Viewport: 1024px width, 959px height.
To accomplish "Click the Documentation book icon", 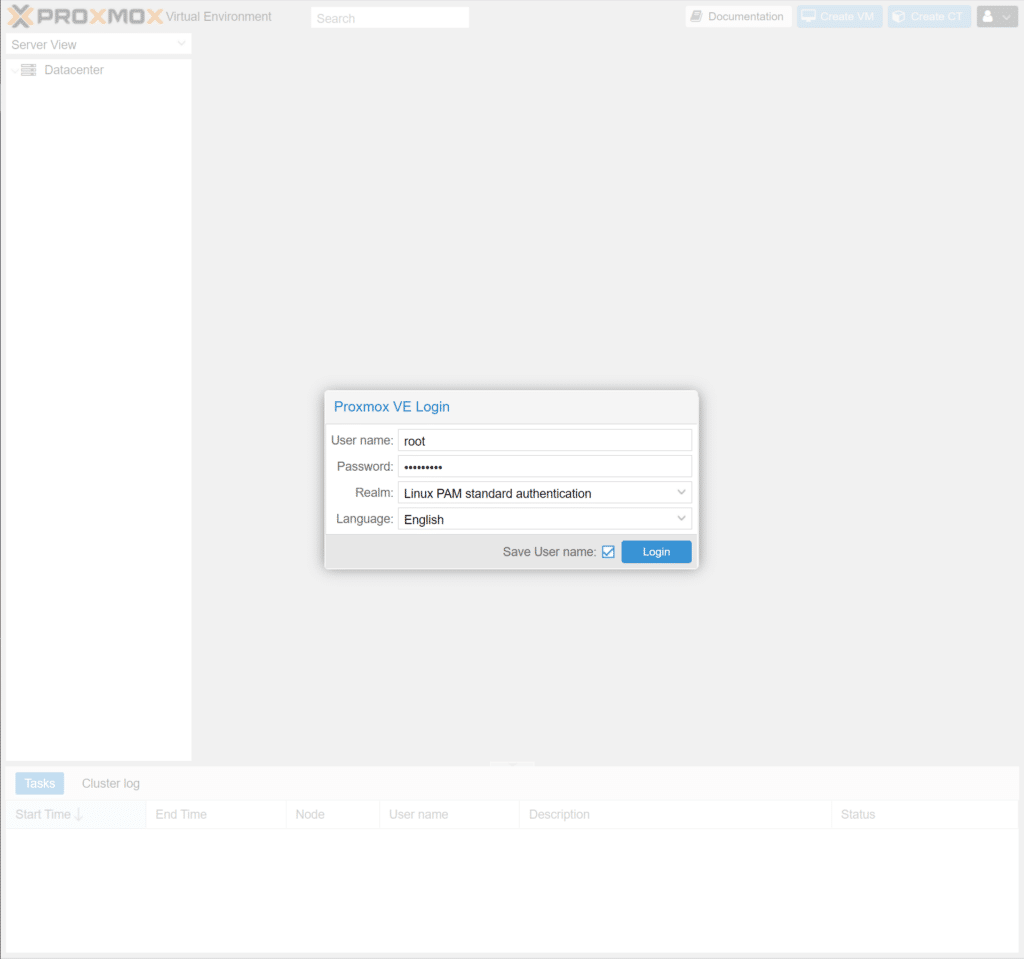I will coord(697,17).
